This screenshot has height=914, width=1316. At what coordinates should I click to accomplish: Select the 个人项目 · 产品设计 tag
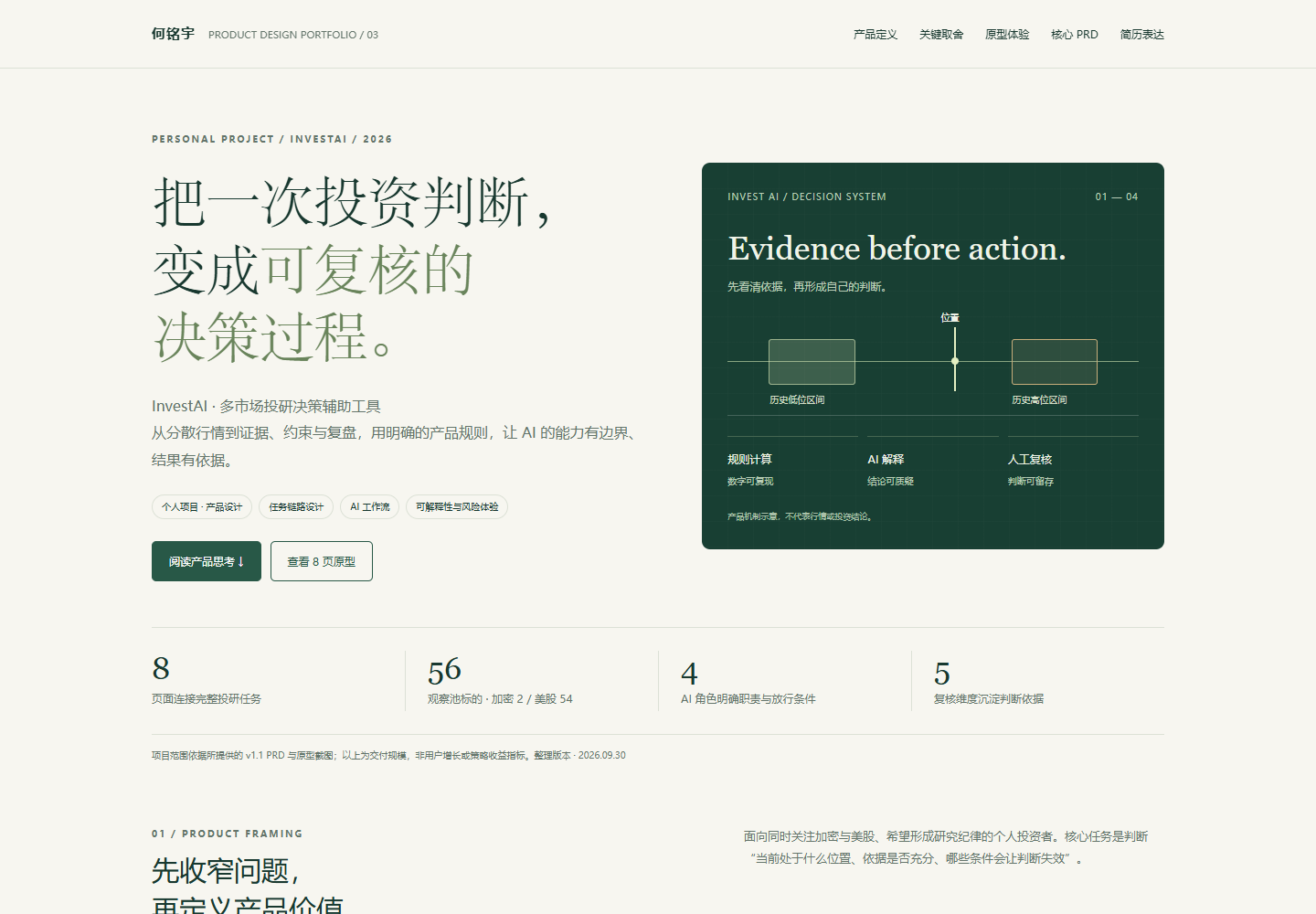coord(202,506)
